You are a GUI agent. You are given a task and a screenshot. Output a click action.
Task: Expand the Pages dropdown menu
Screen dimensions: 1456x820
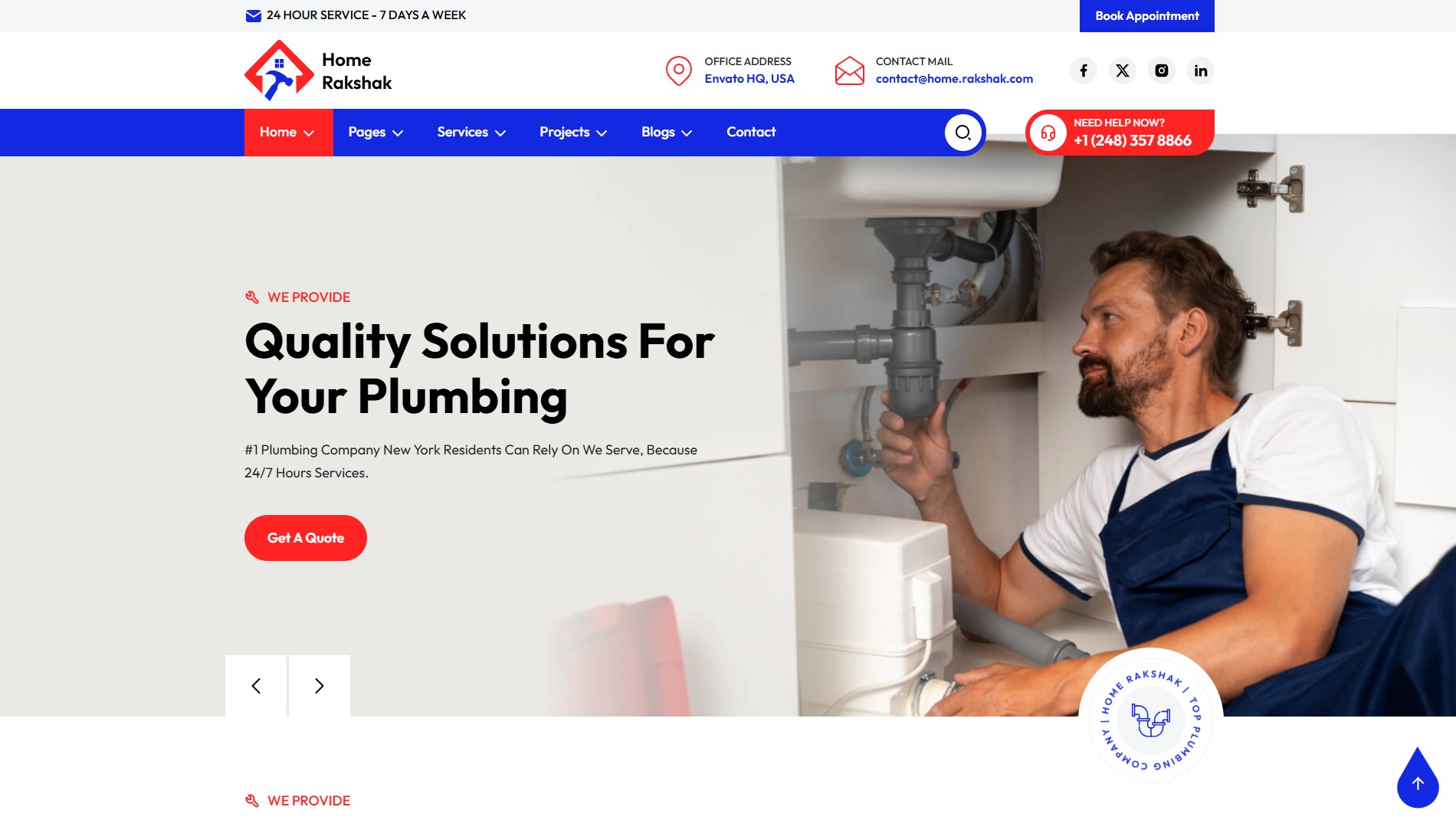[375, 133]
